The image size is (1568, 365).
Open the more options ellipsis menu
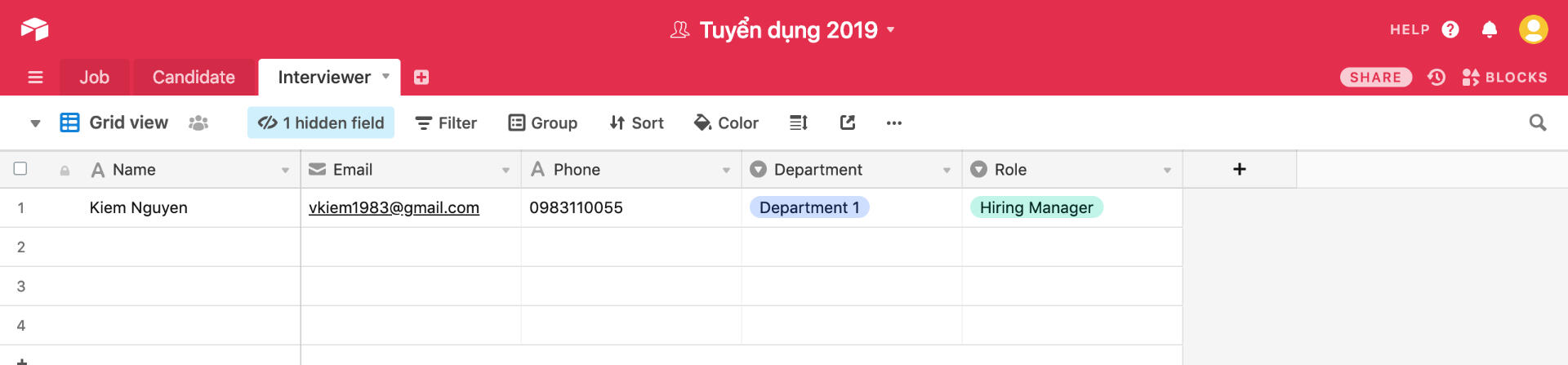pos(894,123)
